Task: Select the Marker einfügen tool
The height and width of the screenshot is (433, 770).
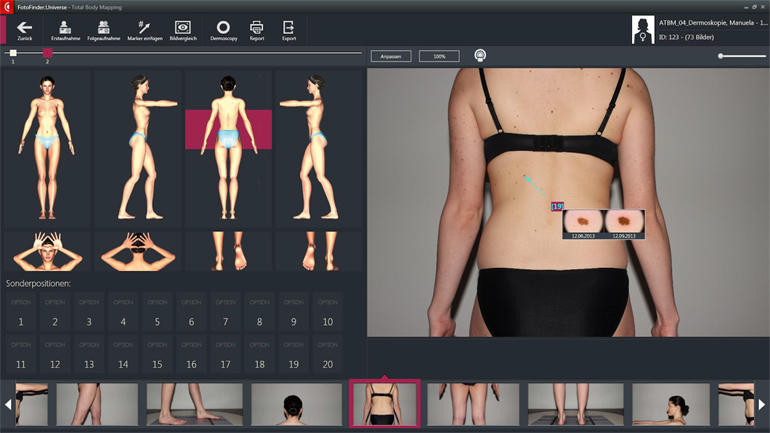Action: (x=143, y=29)
